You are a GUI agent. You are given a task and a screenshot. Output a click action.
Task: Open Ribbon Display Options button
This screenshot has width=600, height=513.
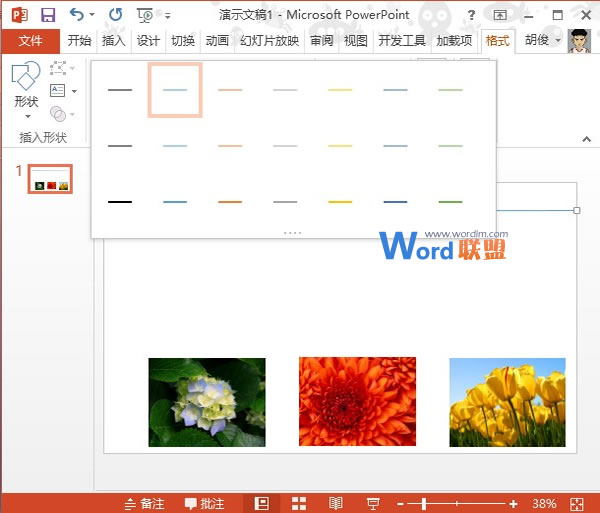pyautogui.click(x=500, y=15)
